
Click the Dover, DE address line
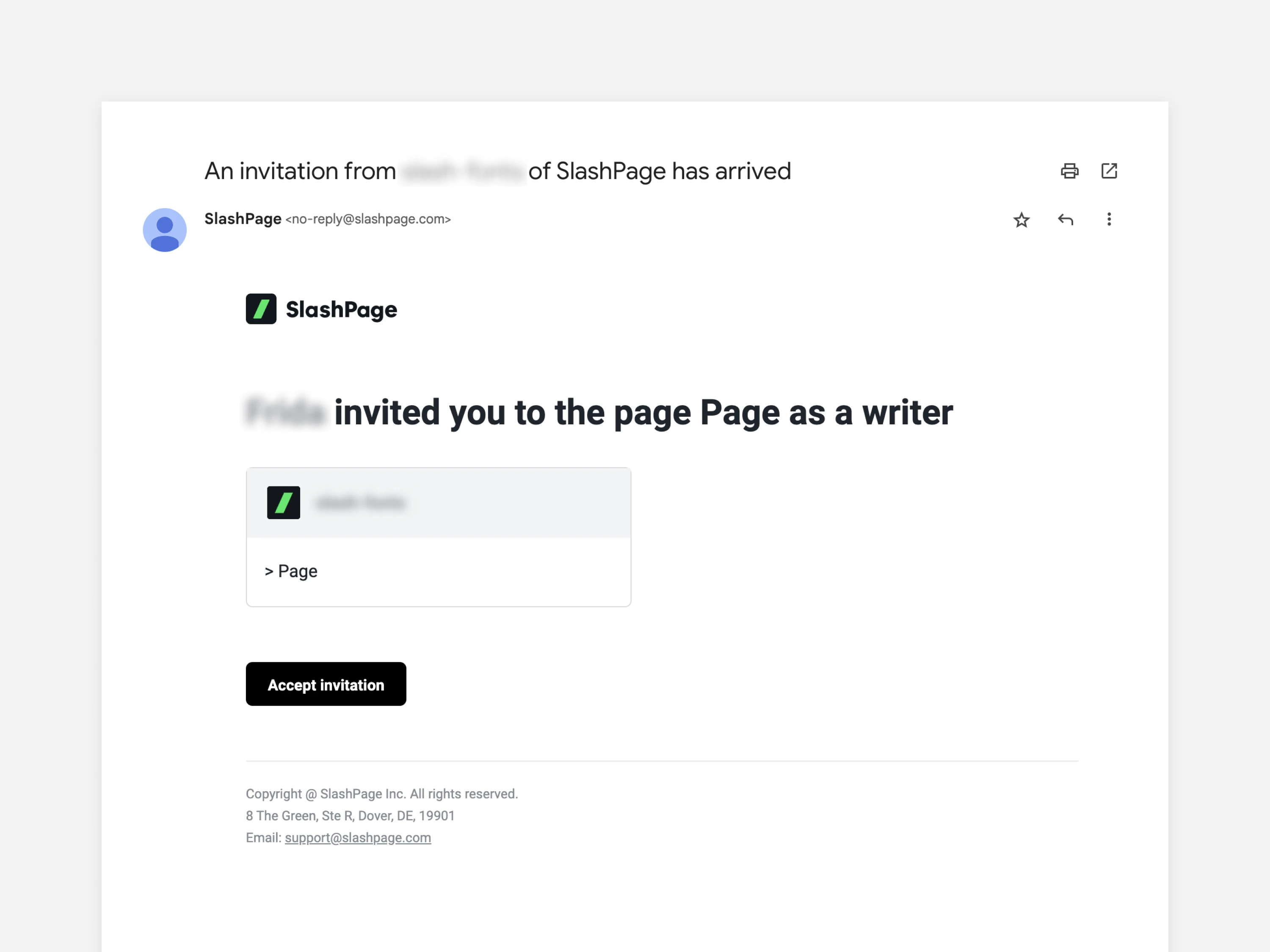350,816
